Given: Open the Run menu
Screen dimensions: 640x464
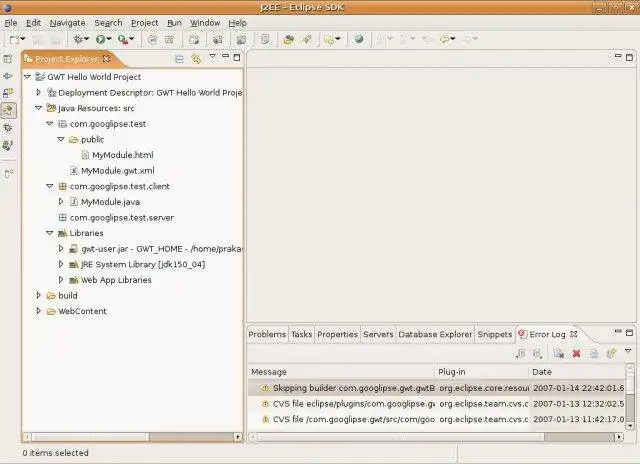Looking at the screenshot, I should coord(174,23).
